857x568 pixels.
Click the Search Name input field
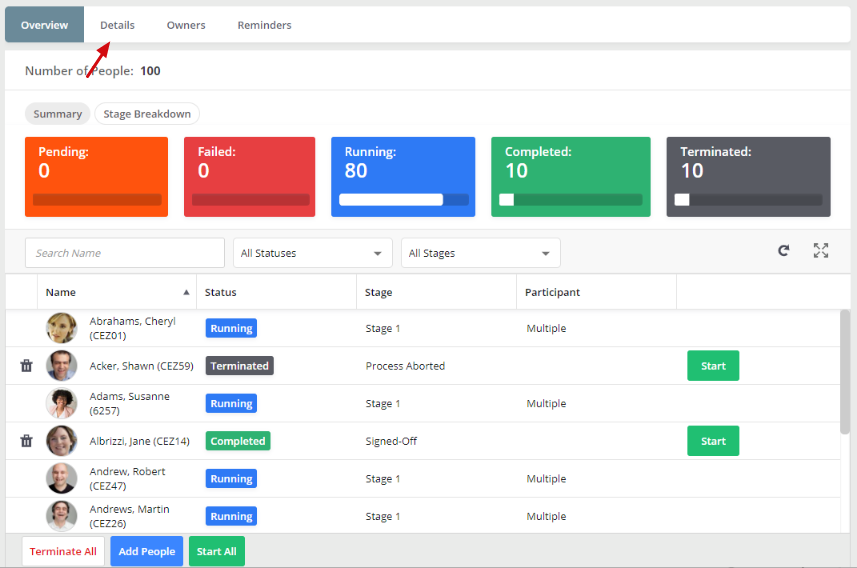point(125,253)
